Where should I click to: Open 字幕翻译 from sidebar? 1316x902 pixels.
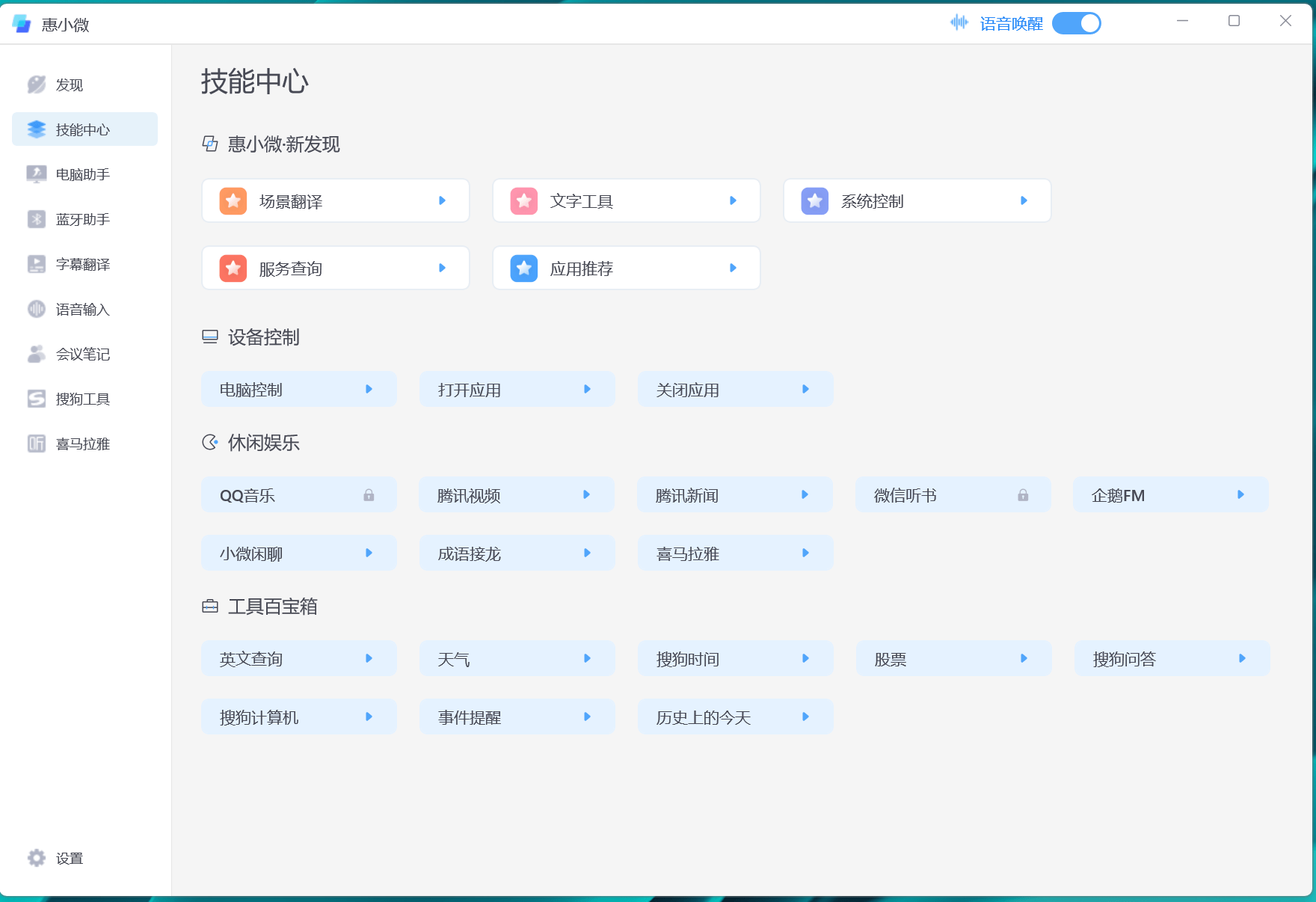(x=84, y=264)
